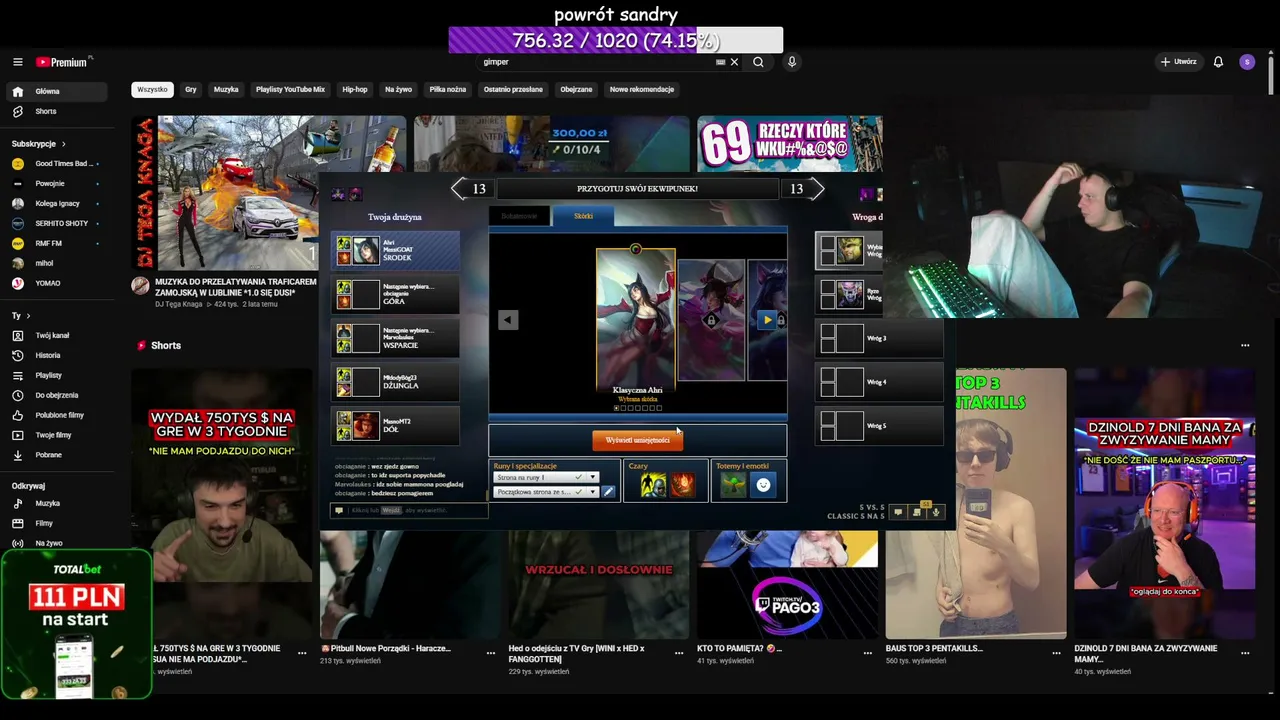Viewport: 1280px width, 720px height.
Task: Click the Utwórz create button
Action: [x=1178, y=62]
